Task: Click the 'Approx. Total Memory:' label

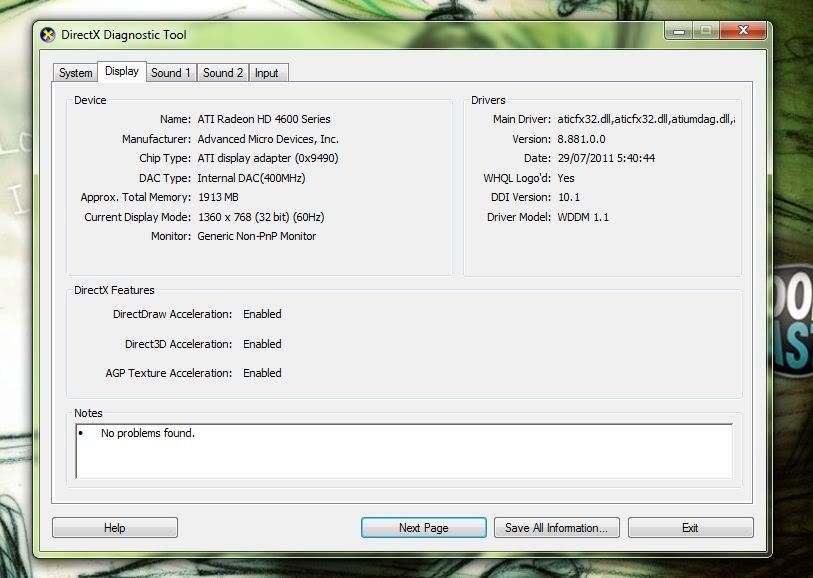Action: [x=136, y=198]
